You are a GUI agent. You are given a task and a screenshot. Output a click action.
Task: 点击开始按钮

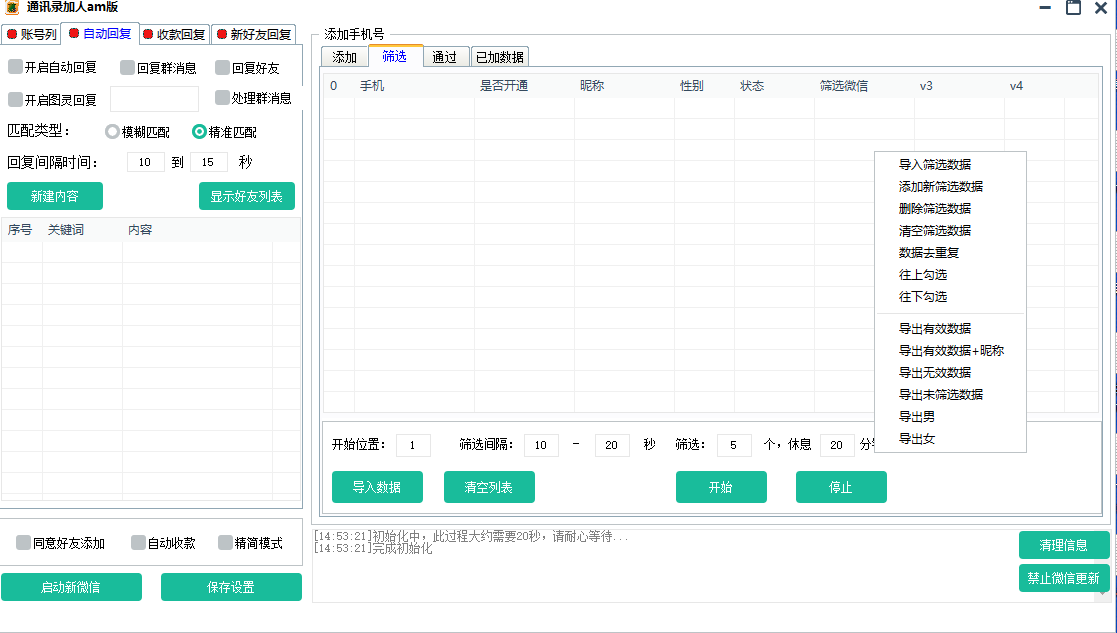[721, 487]
